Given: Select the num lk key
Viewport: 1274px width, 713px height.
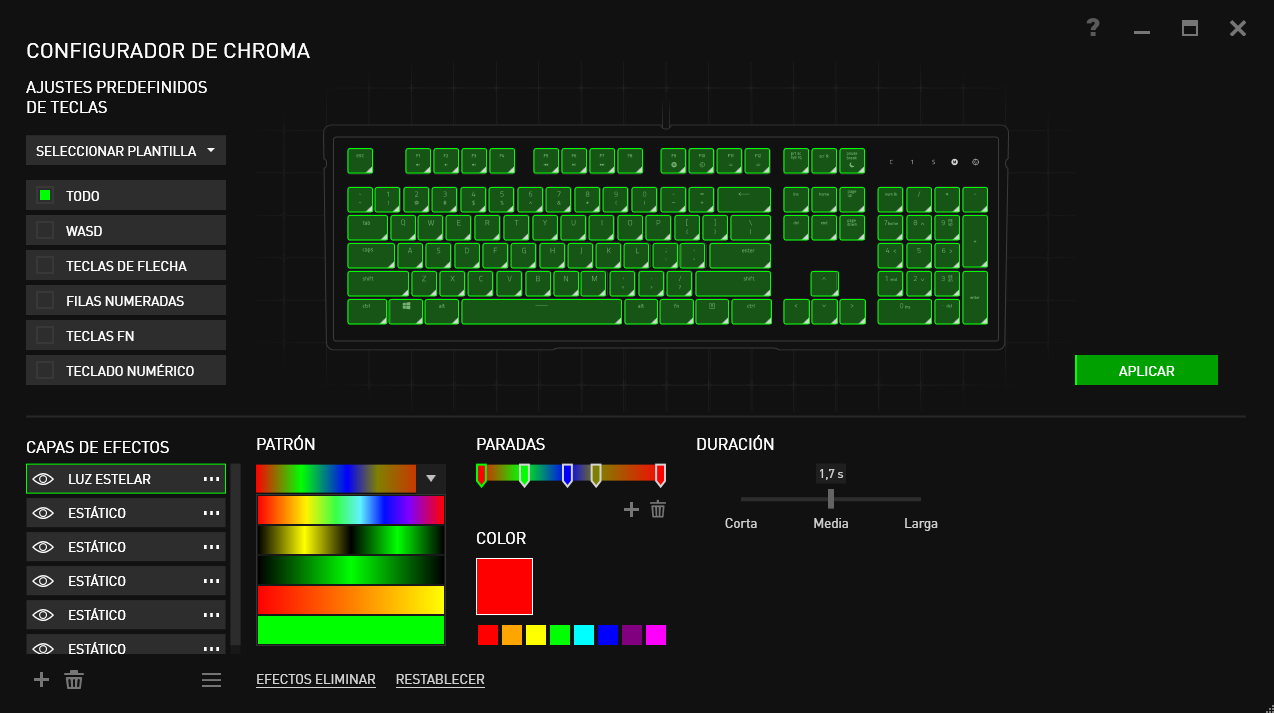Looking at the screenshot, I should pos(891,199).
